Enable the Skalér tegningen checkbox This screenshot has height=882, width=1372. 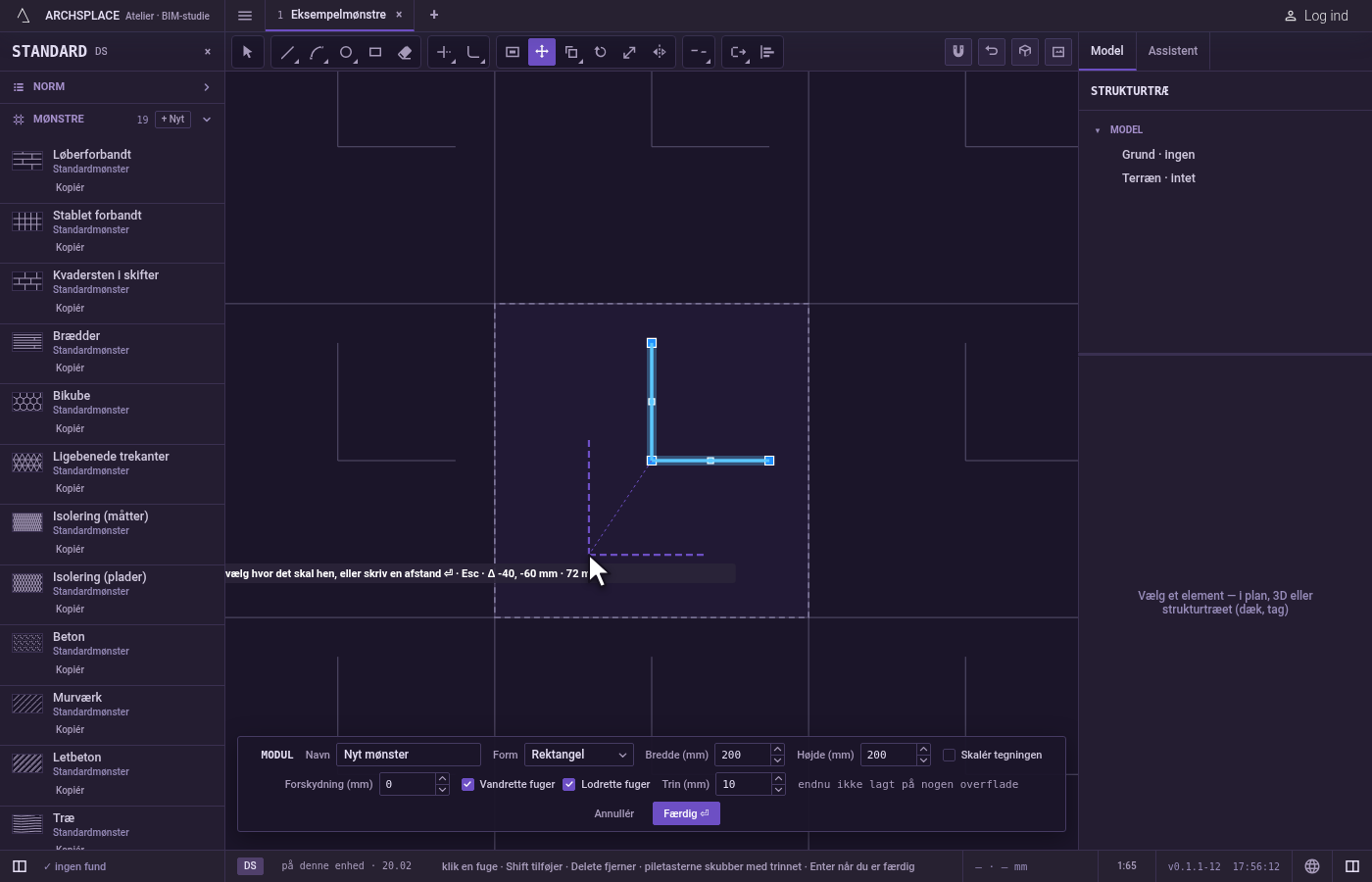949,755
